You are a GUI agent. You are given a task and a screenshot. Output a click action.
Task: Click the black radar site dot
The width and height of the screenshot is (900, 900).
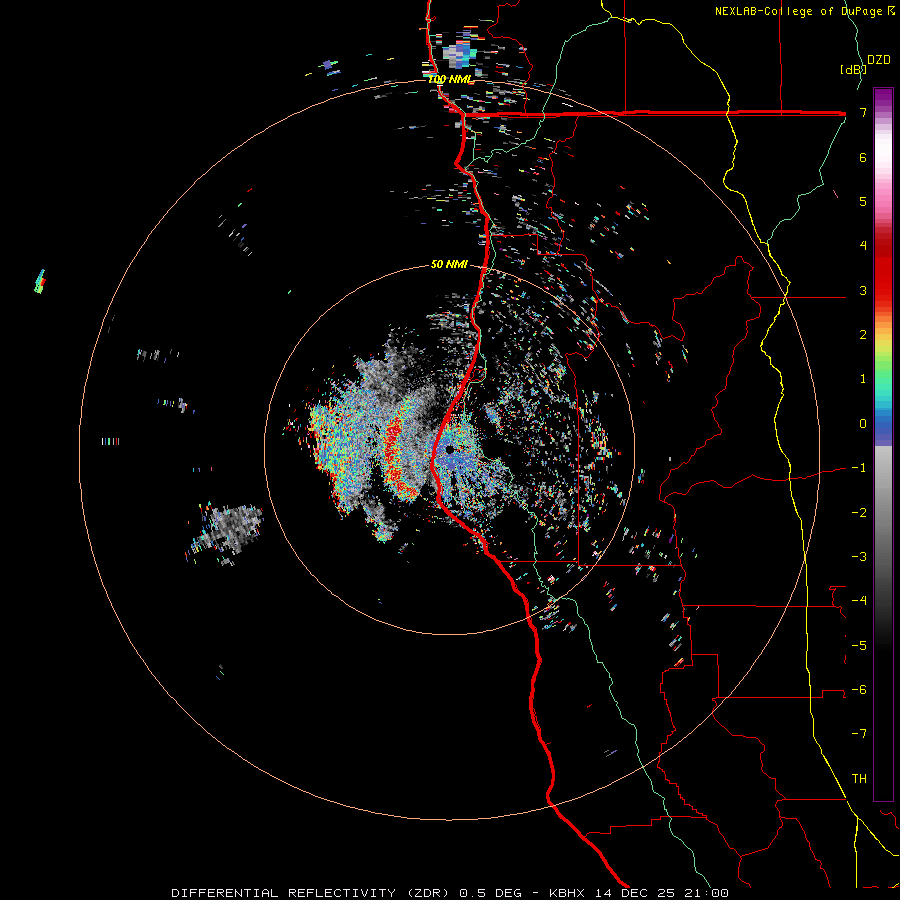(x=449, y=449)
